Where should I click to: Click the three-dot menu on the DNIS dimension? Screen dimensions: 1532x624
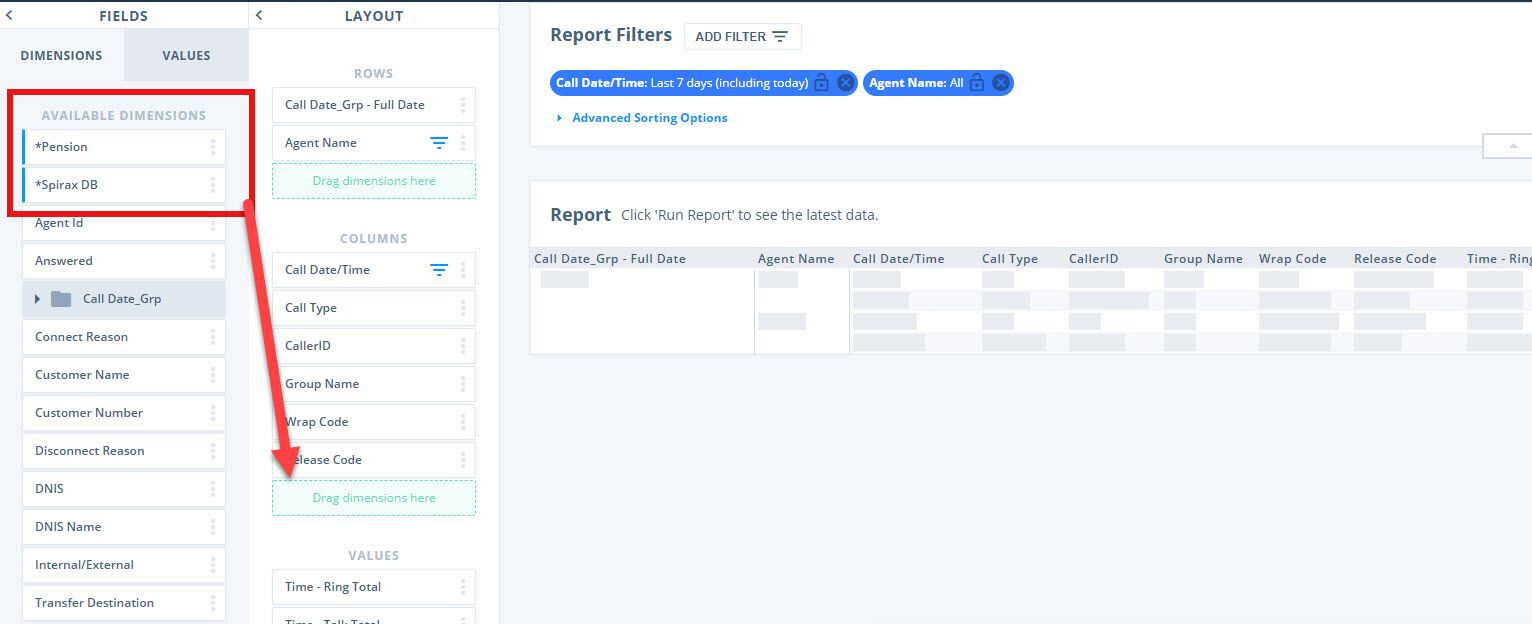pos(213,488)
